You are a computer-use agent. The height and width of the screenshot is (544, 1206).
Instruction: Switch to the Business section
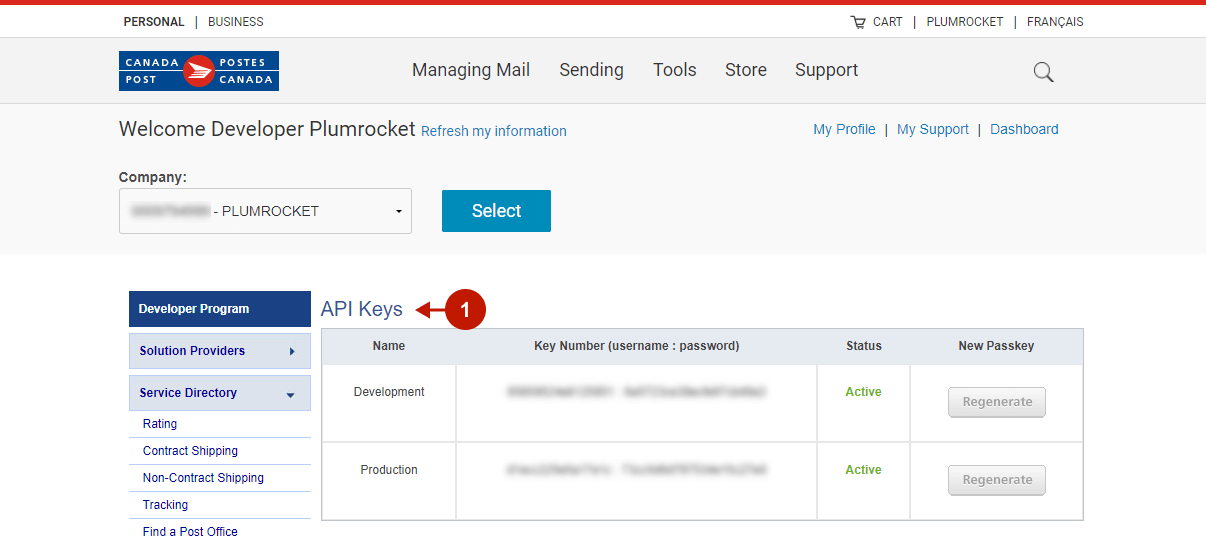pyautogui.click(x=236, y=22)
